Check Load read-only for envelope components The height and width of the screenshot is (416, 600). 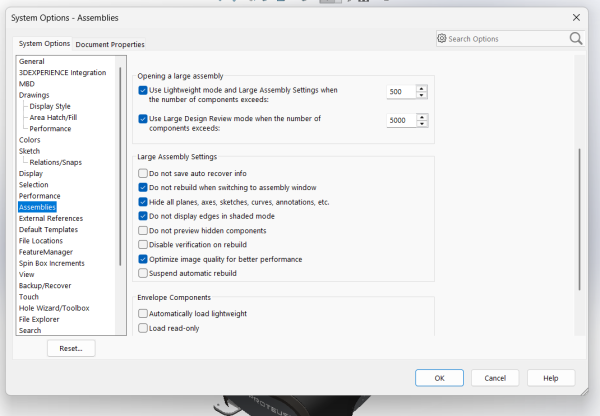point(143,328)
